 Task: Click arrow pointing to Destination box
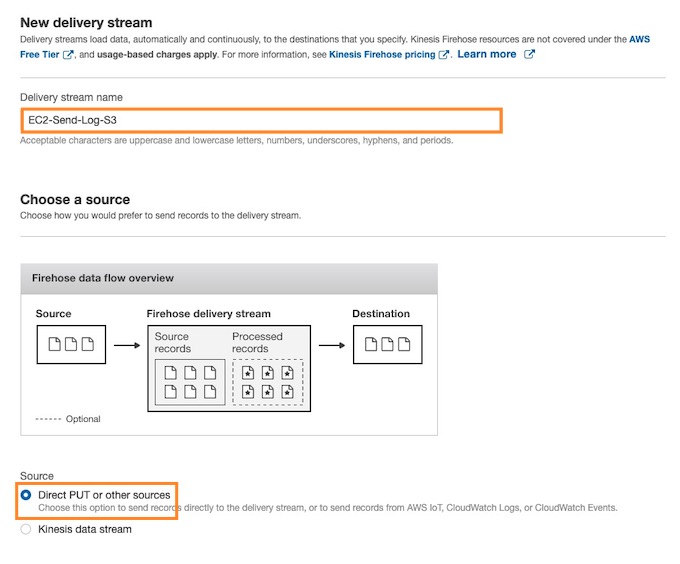pos(332,346)
